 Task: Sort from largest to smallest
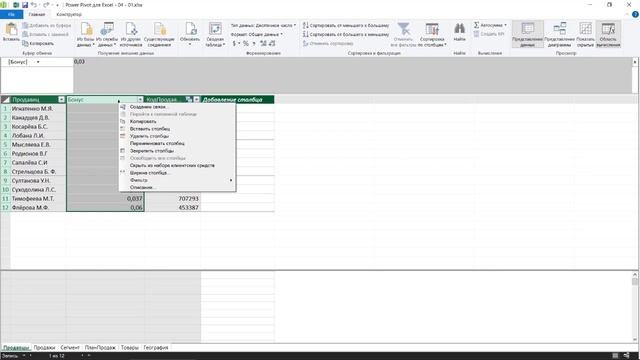346,34
